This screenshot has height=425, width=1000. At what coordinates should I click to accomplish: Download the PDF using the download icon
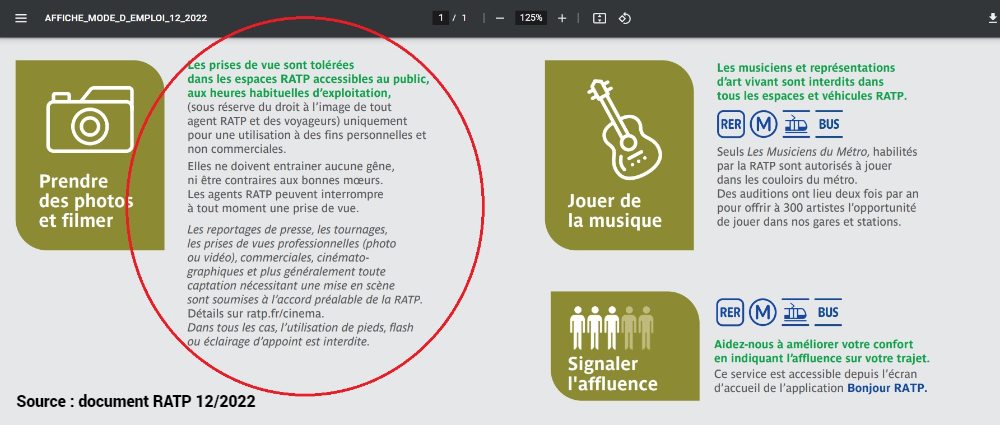coord(979,18)
